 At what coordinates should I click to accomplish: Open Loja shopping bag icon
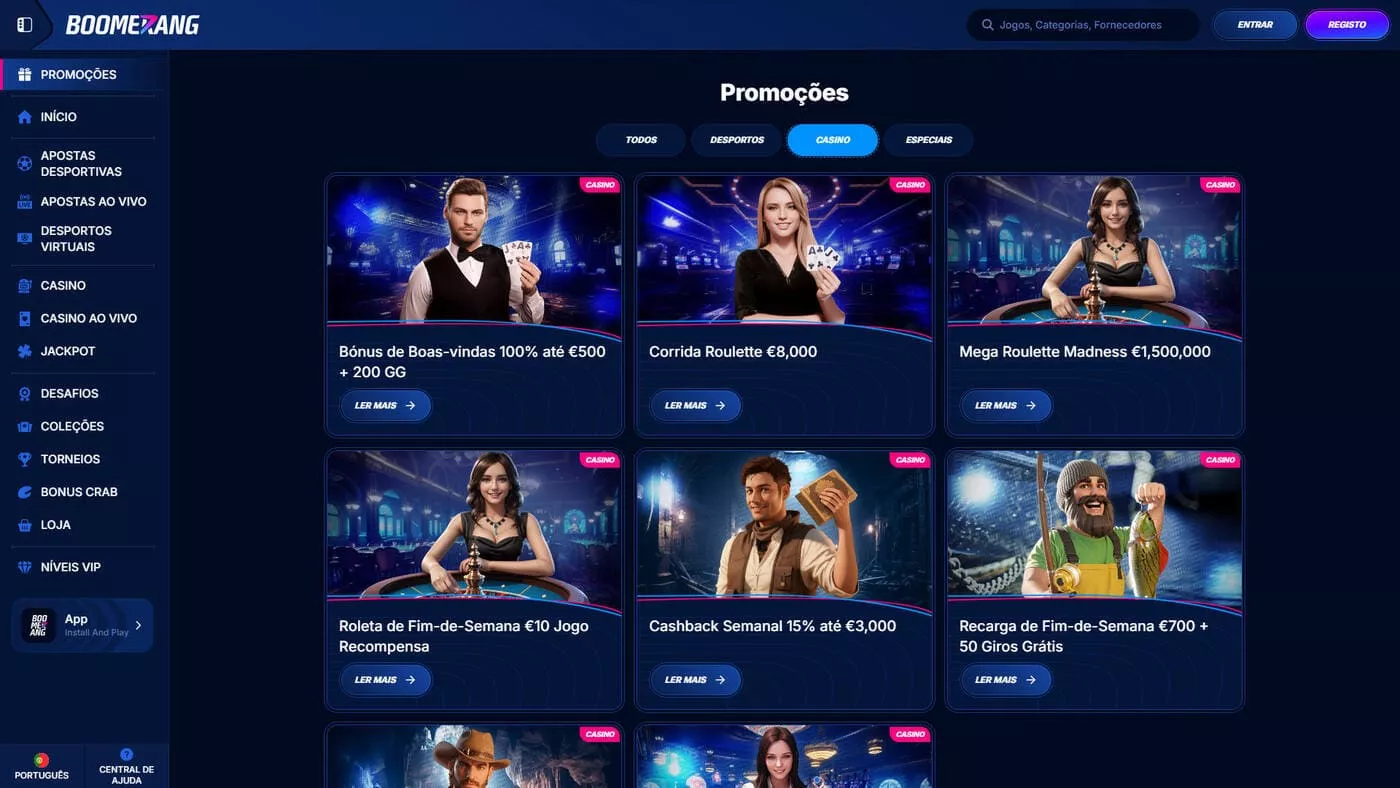25,525
